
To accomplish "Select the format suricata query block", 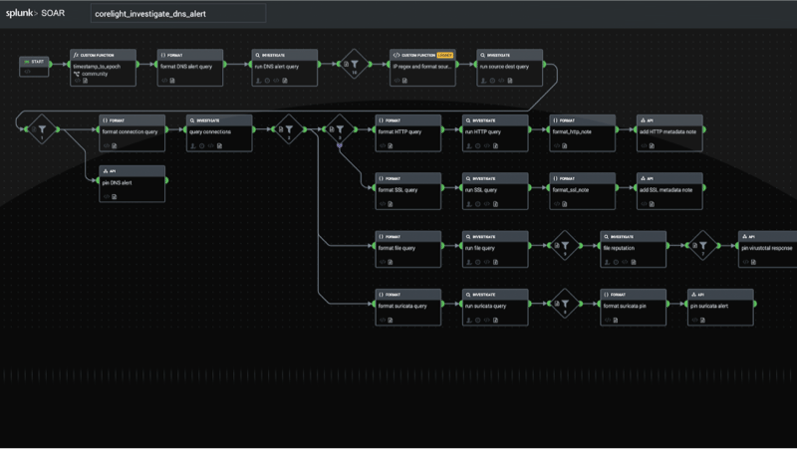I will 408,307.
